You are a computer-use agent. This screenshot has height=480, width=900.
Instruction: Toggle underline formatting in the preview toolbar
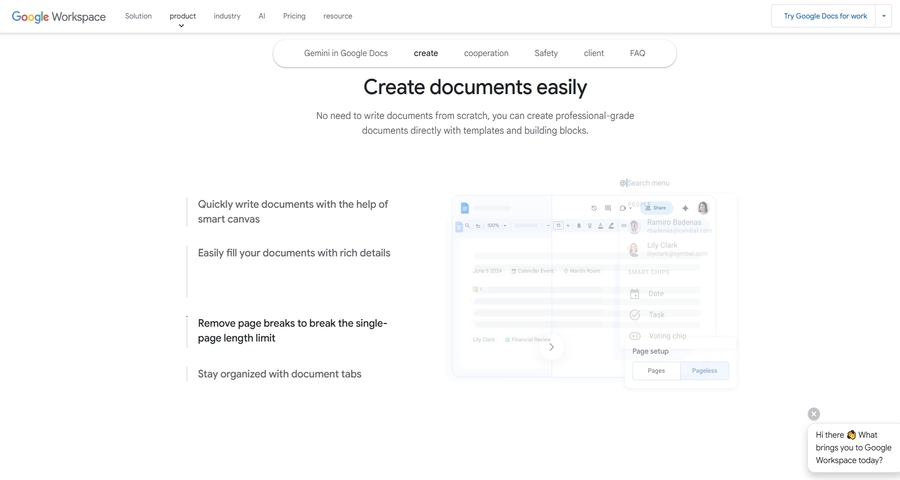[589, 226]
